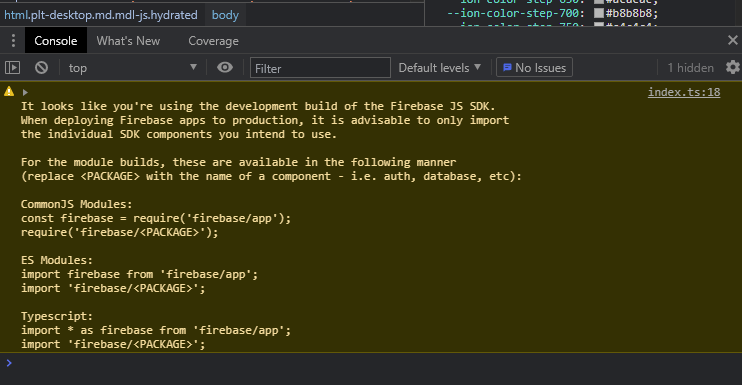Select the html.plt-desktop breadcrumb element
742x385 pixels.
pyautogui.click(x=101, y=15)
